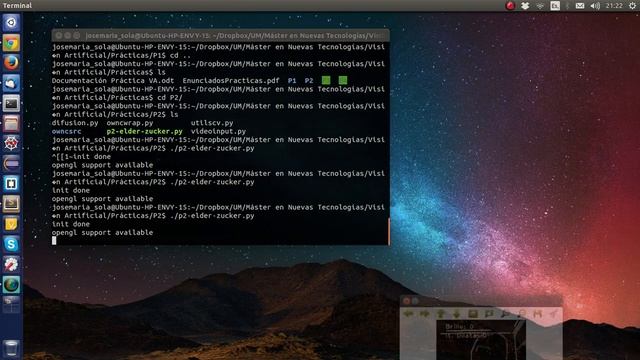Open the Ubuntu Dash home launcher icon
The height and width of the screenshot is (360, 640).
click(11, 22)
